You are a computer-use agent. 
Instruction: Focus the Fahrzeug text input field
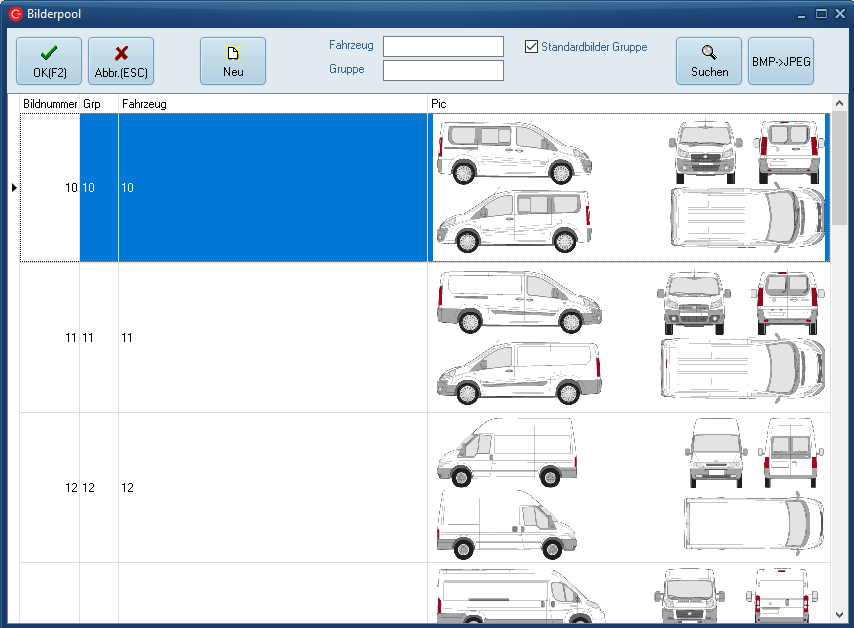tap(443, 47)
